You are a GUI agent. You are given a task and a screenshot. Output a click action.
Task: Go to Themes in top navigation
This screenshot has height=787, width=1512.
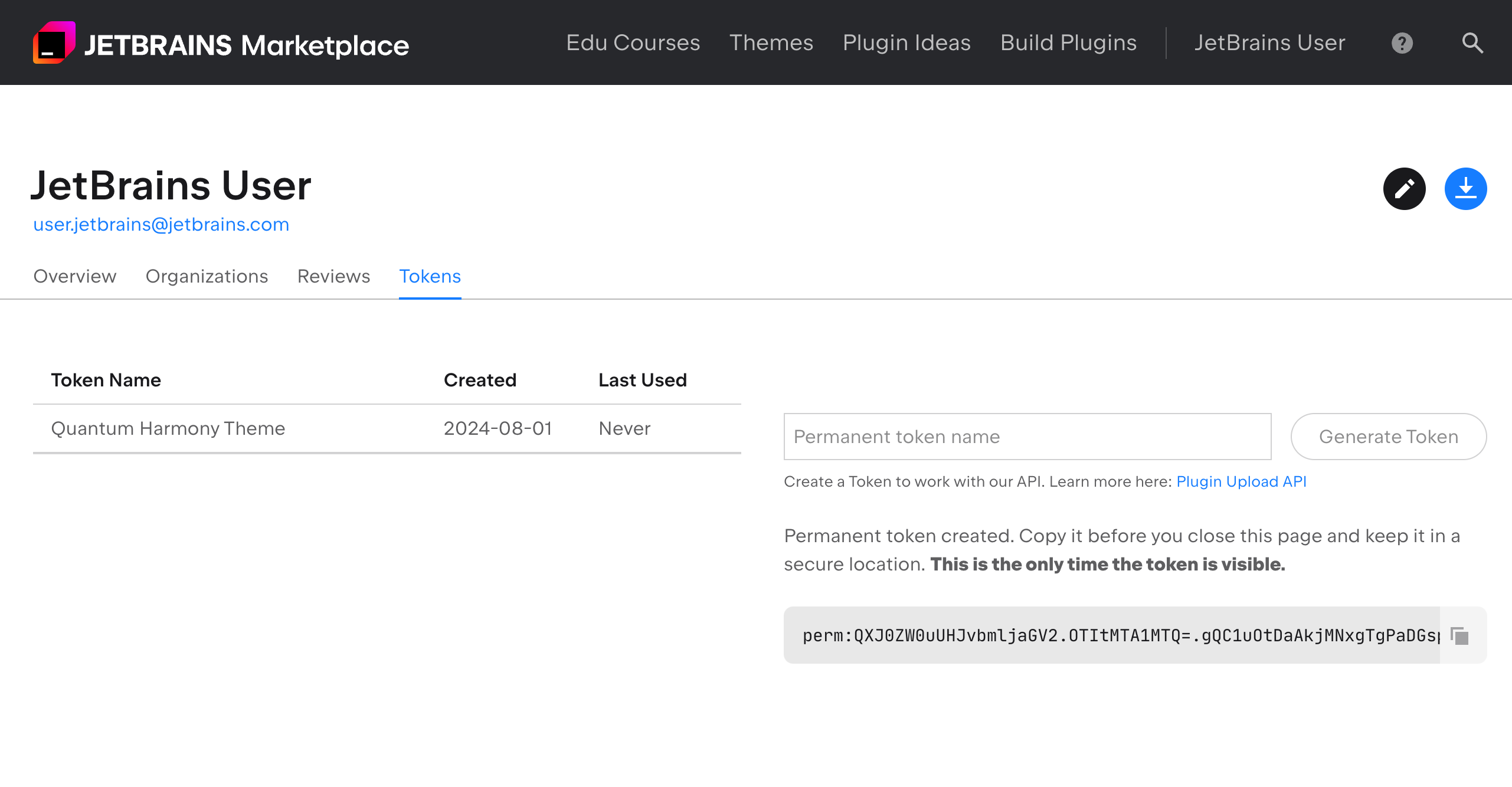pyautogui.click(x=771, y=43)
